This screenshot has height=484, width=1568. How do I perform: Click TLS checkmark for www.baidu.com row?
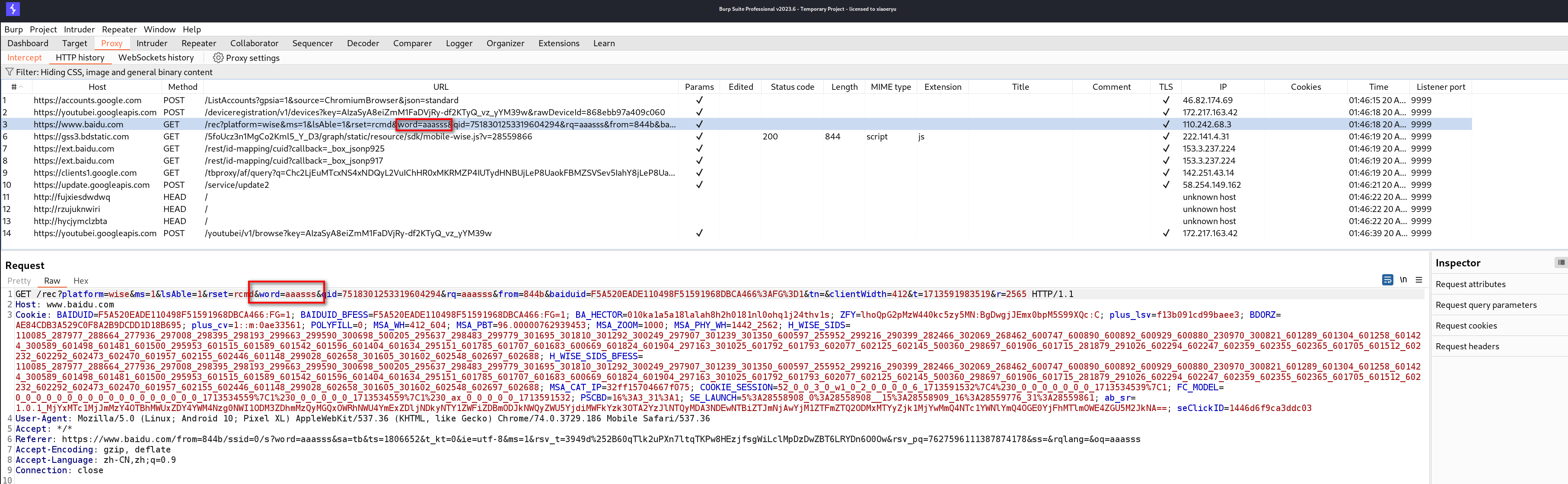[1166, 125]
